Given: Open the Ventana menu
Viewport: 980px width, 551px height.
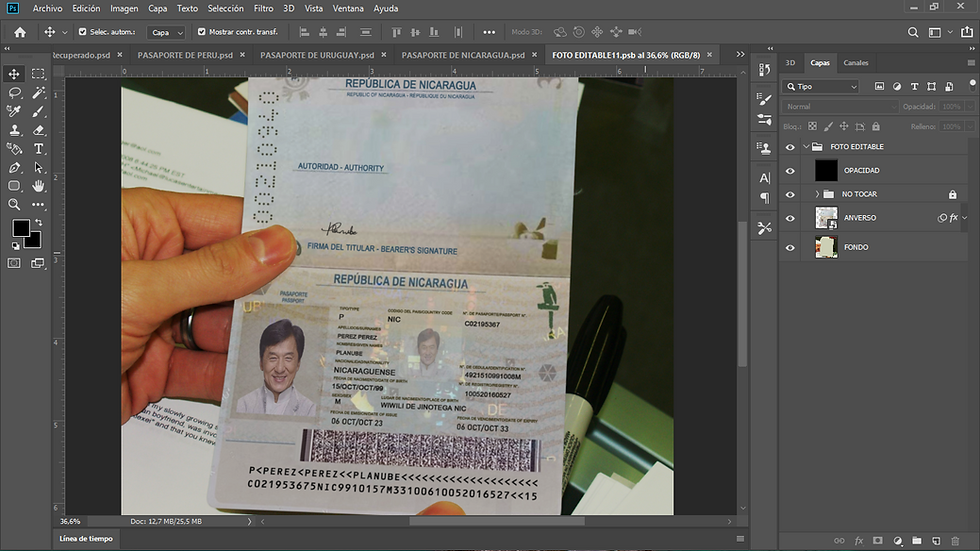Looking at the screenshot, I should 348,8.
